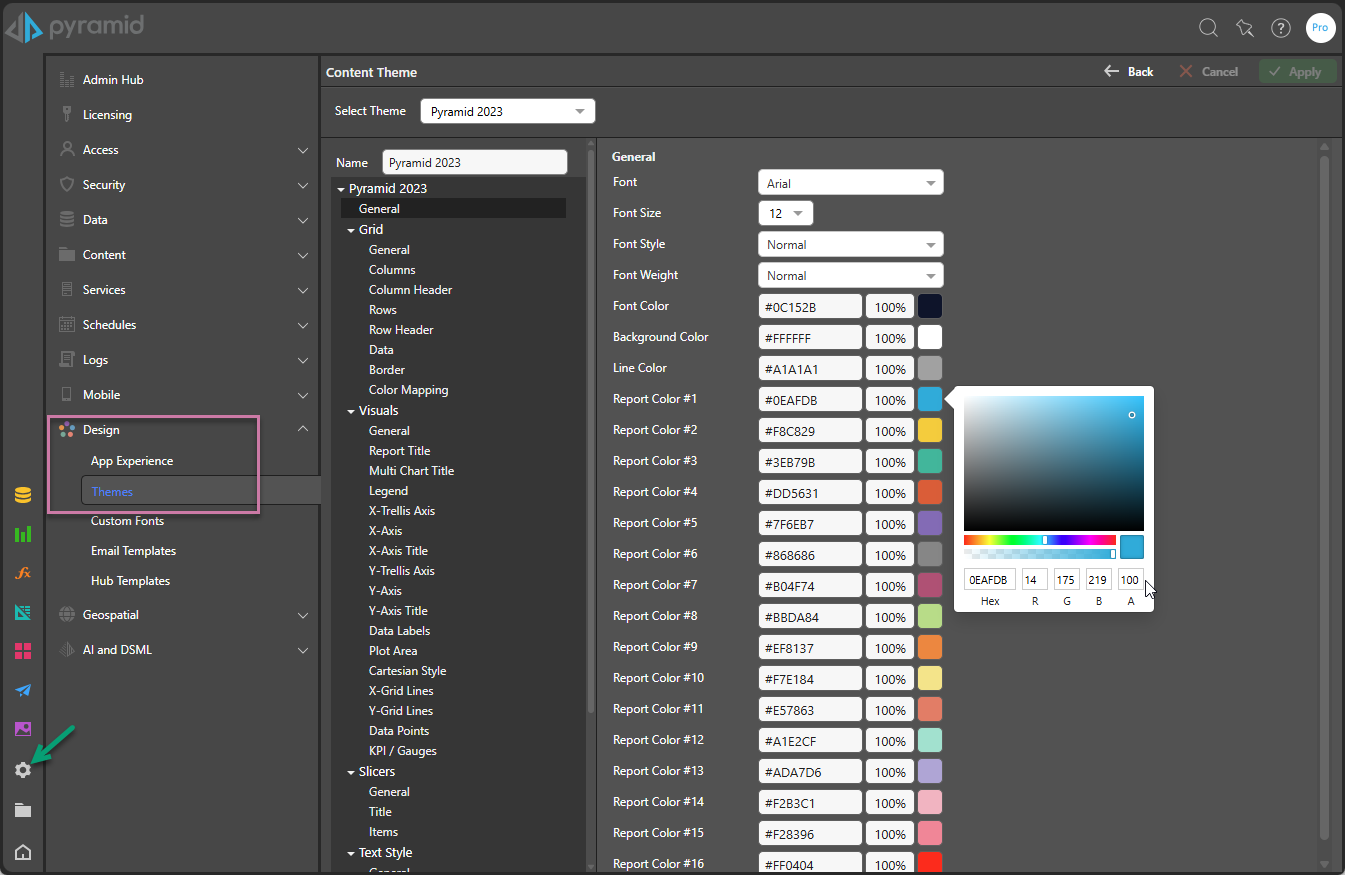
Task: Click the green bar chart Discover icon
Action: point(23,534)
